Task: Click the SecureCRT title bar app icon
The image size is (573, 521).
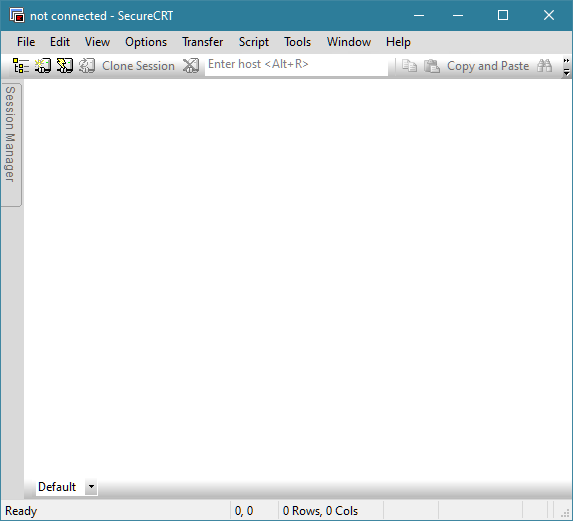Action: 17,15
